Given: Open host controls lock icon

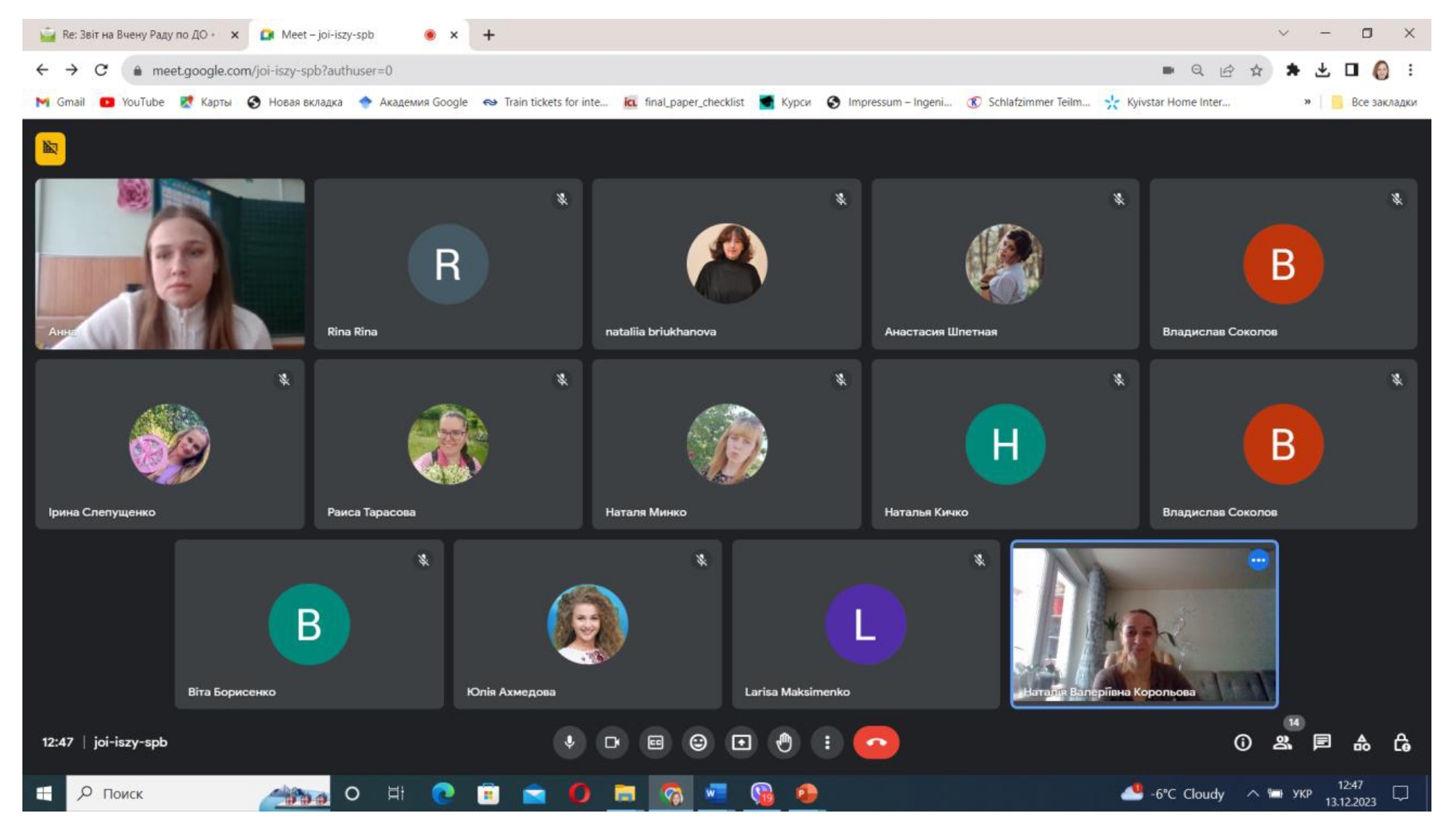Looking at the screenshot, I should 1402,742.
